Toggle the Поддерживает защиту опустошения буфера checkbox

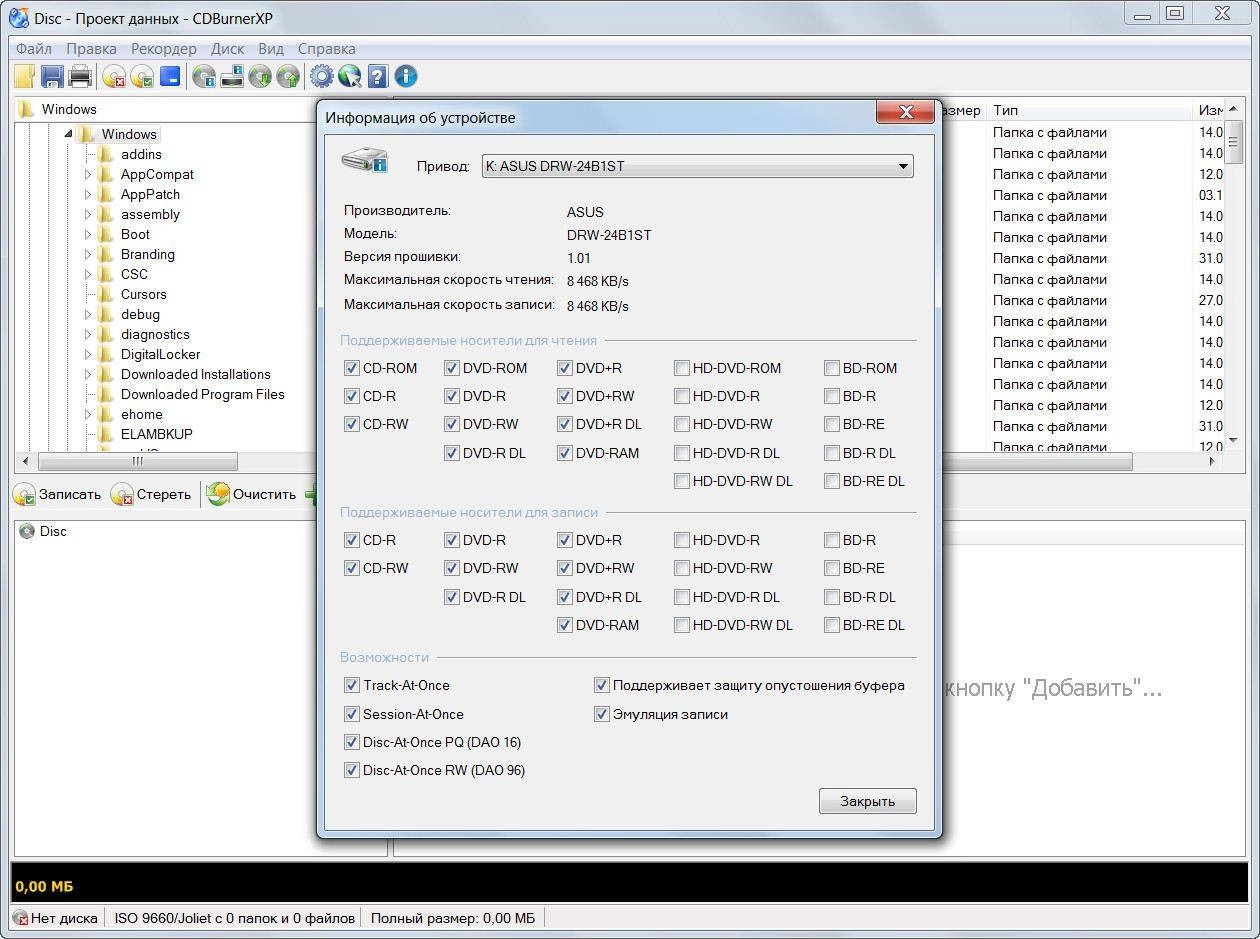click(x=601, y=685)
